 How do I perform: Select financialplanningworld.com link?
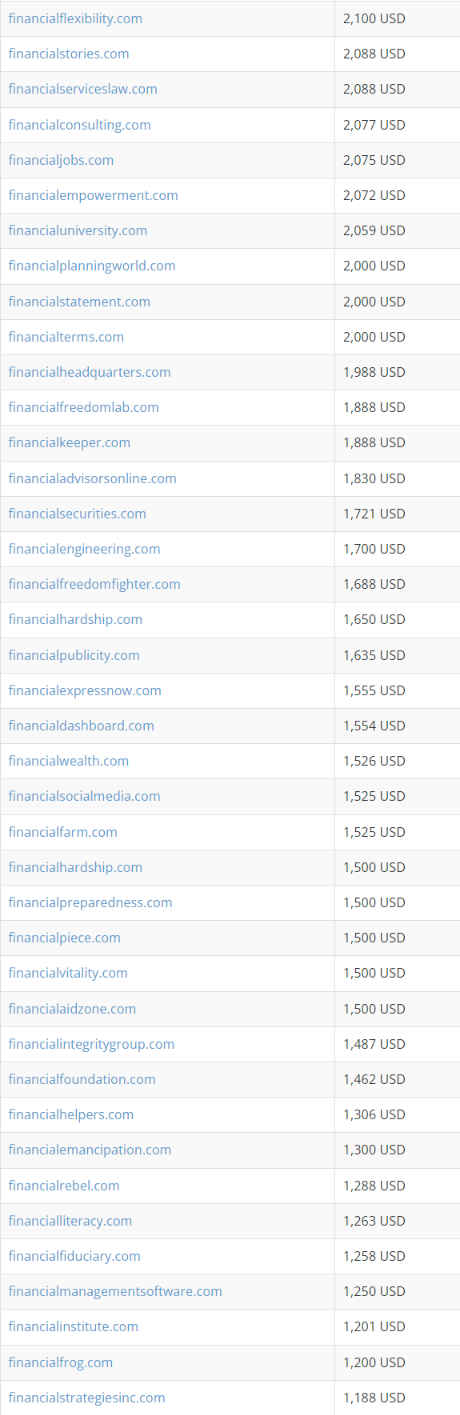pos(92,266)
